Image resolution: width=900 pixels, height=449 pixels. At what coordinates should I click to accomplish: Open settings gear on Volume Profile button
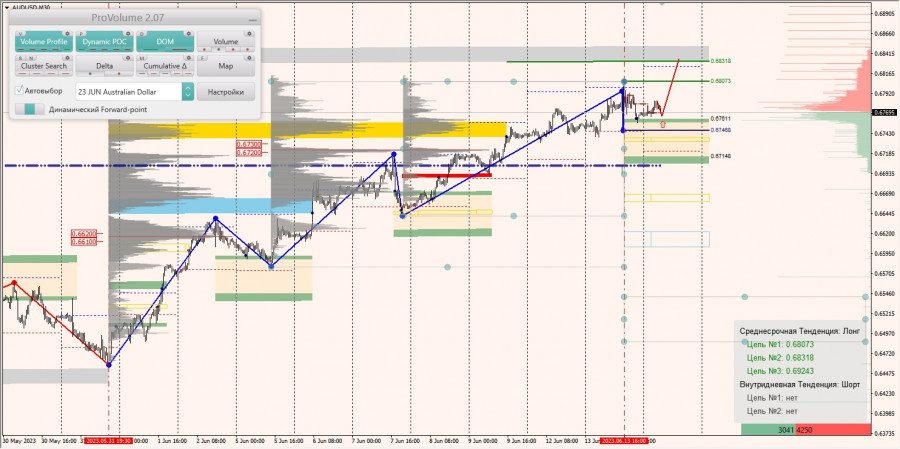pos(67,33)
